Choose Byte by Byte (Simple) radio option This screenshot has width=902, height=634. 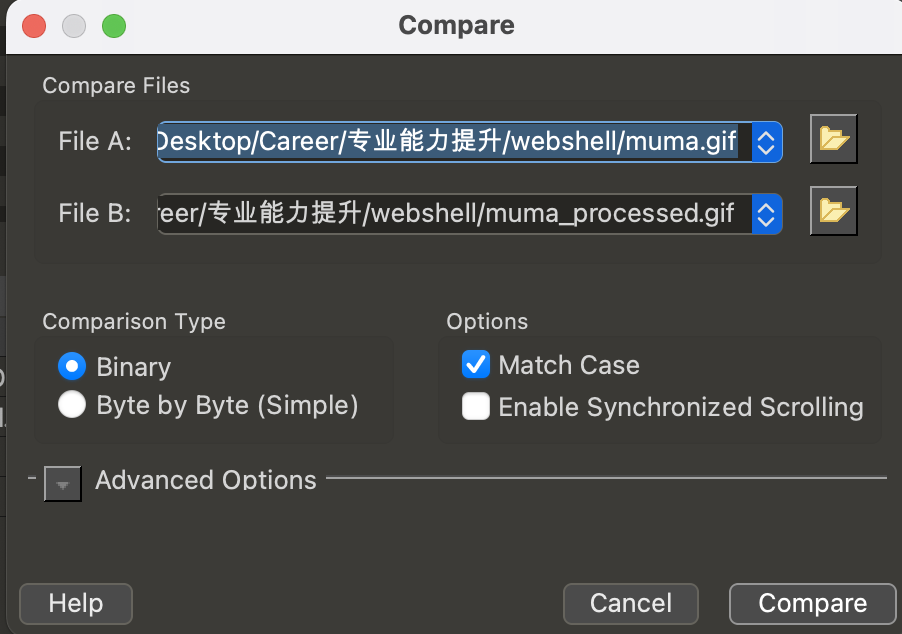point(72,405)
